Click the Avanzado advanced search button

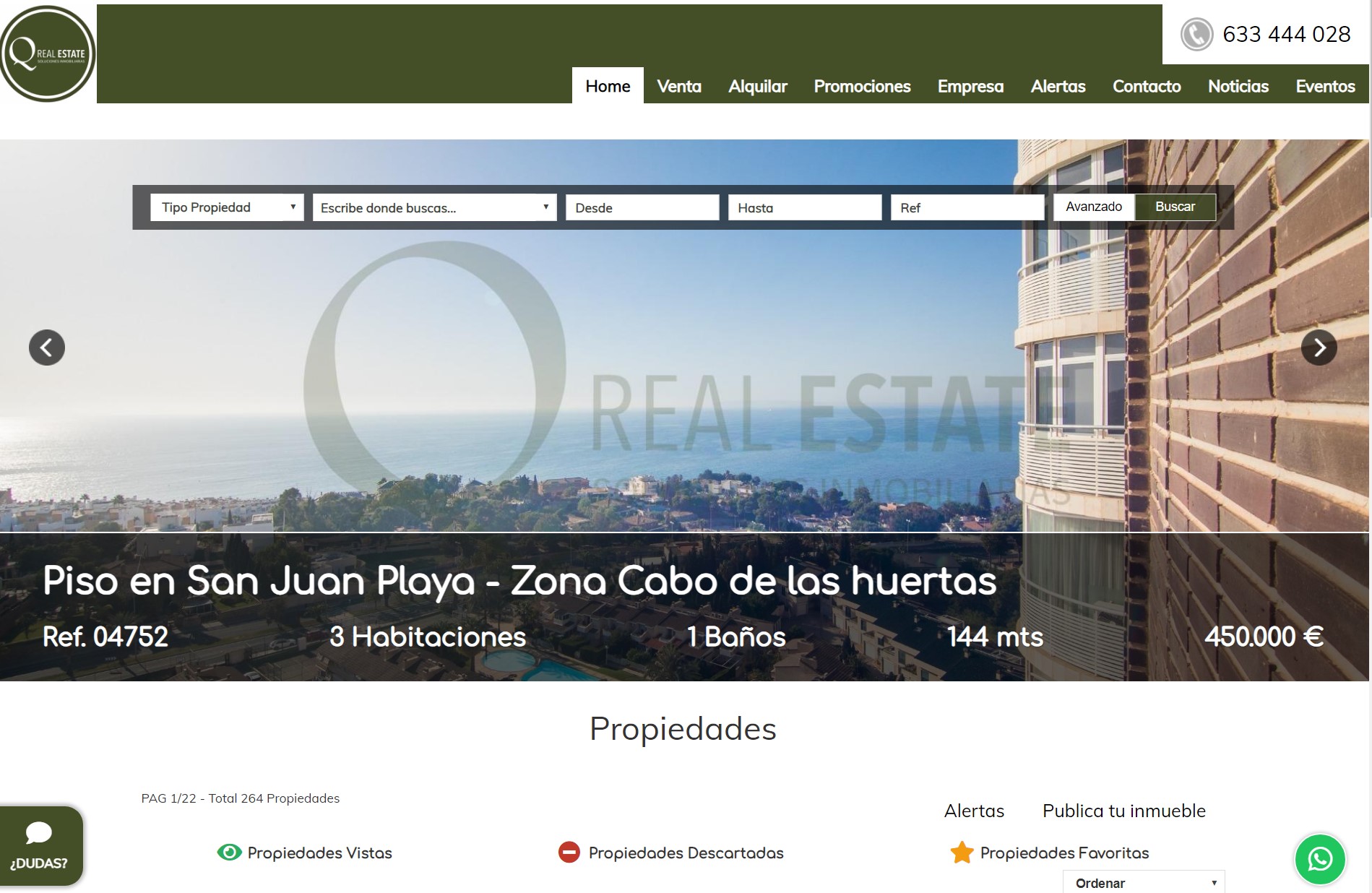[1093, 207]
